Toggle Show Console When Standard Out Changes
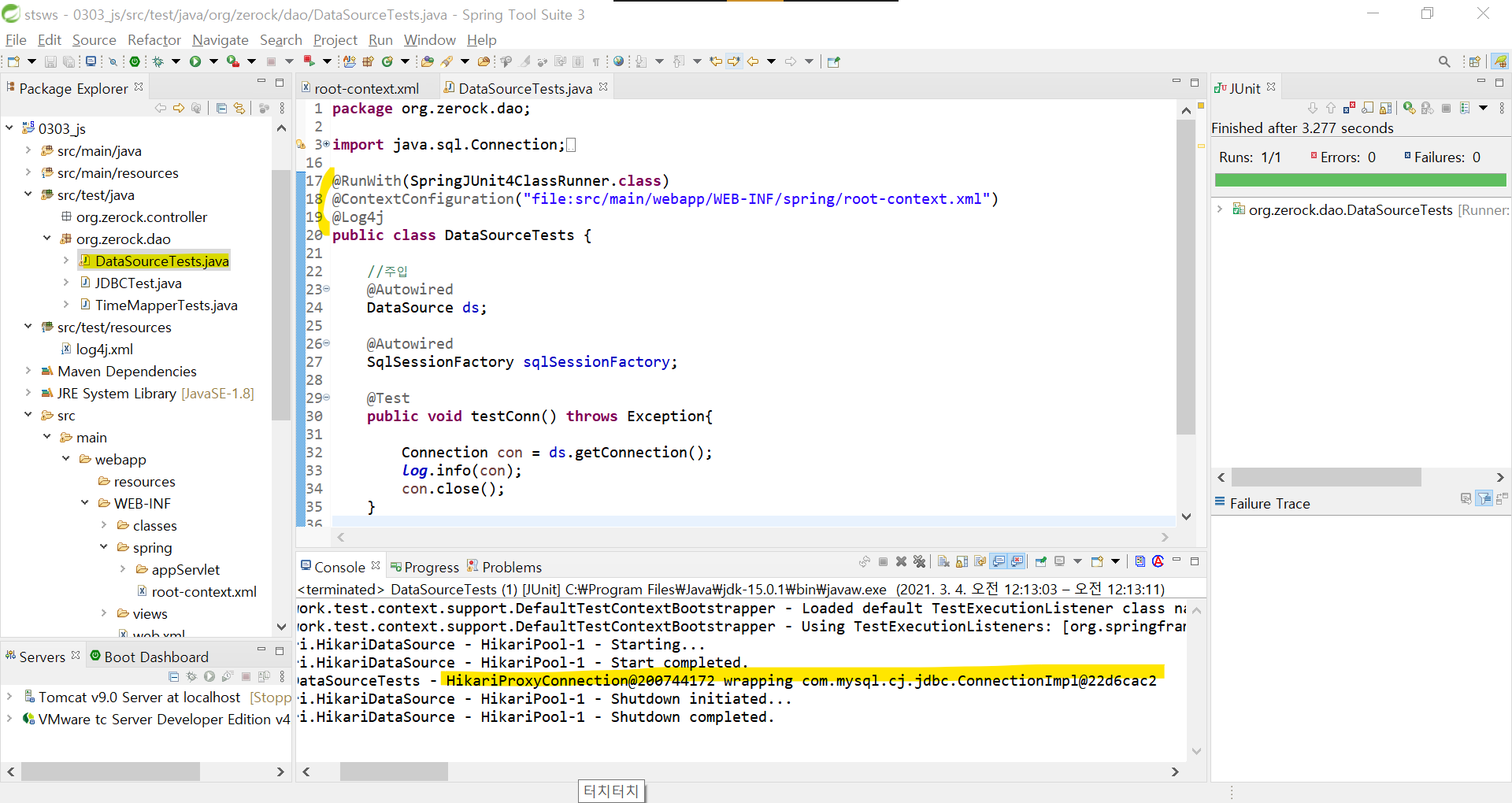Image resolution: width=1512 pixels, height=803 pixels. click(x=998, y=562)
